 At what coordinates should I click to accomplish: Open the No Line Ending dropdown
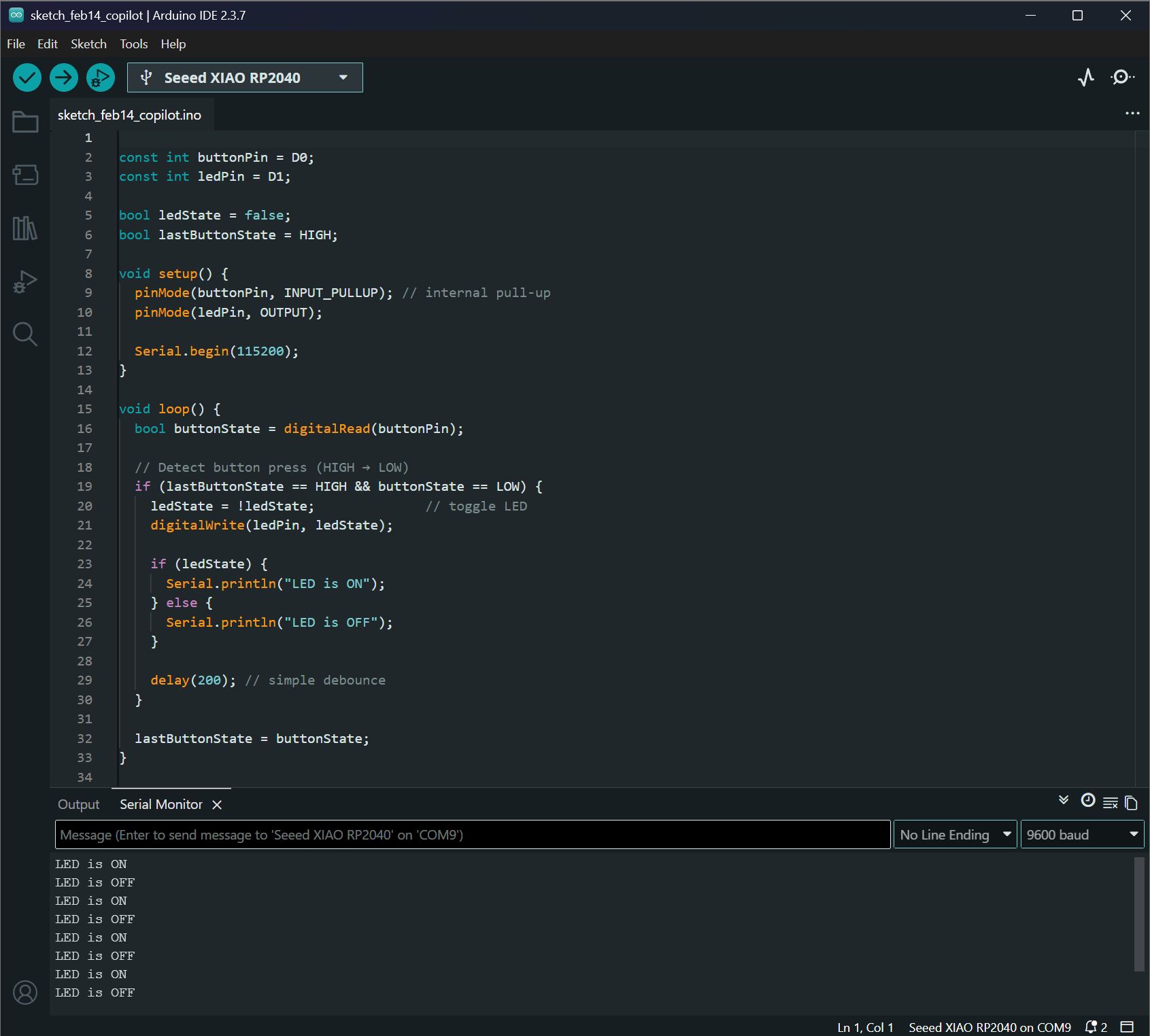(x=955, y=835)
